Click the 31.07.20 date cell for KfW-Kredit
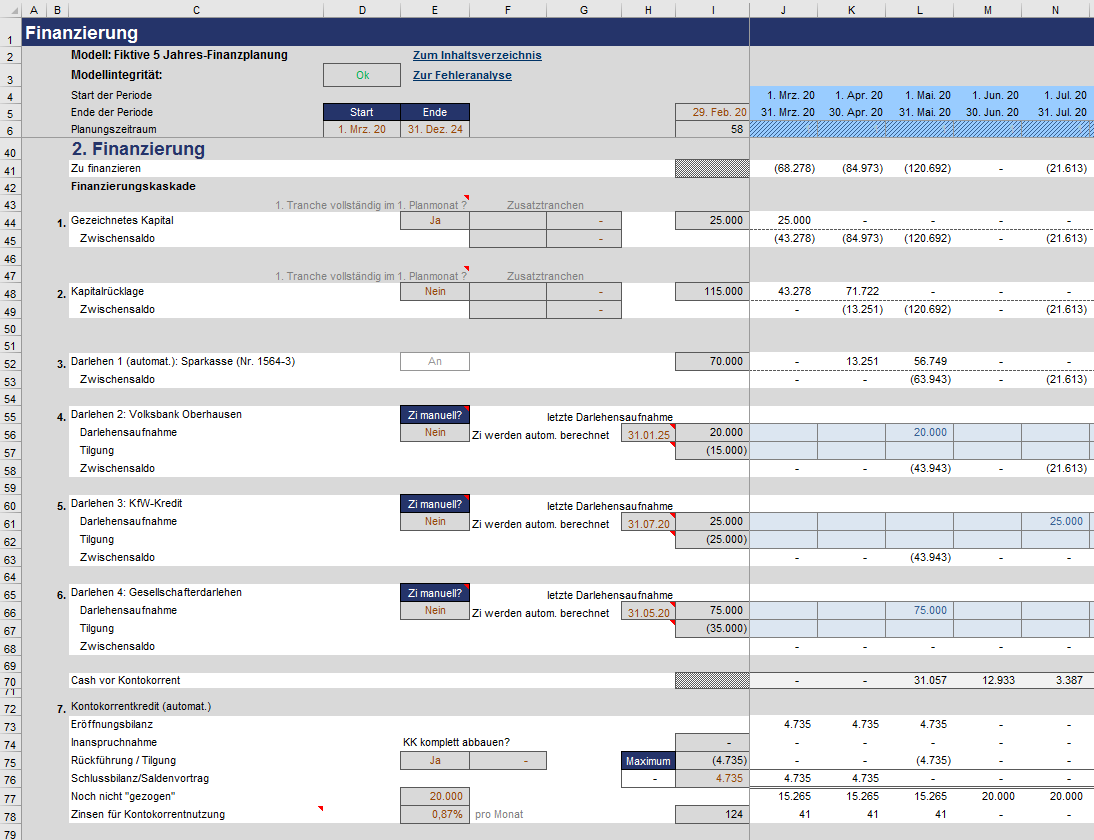This screenshot has width=1094, height=840. [648, 524]
